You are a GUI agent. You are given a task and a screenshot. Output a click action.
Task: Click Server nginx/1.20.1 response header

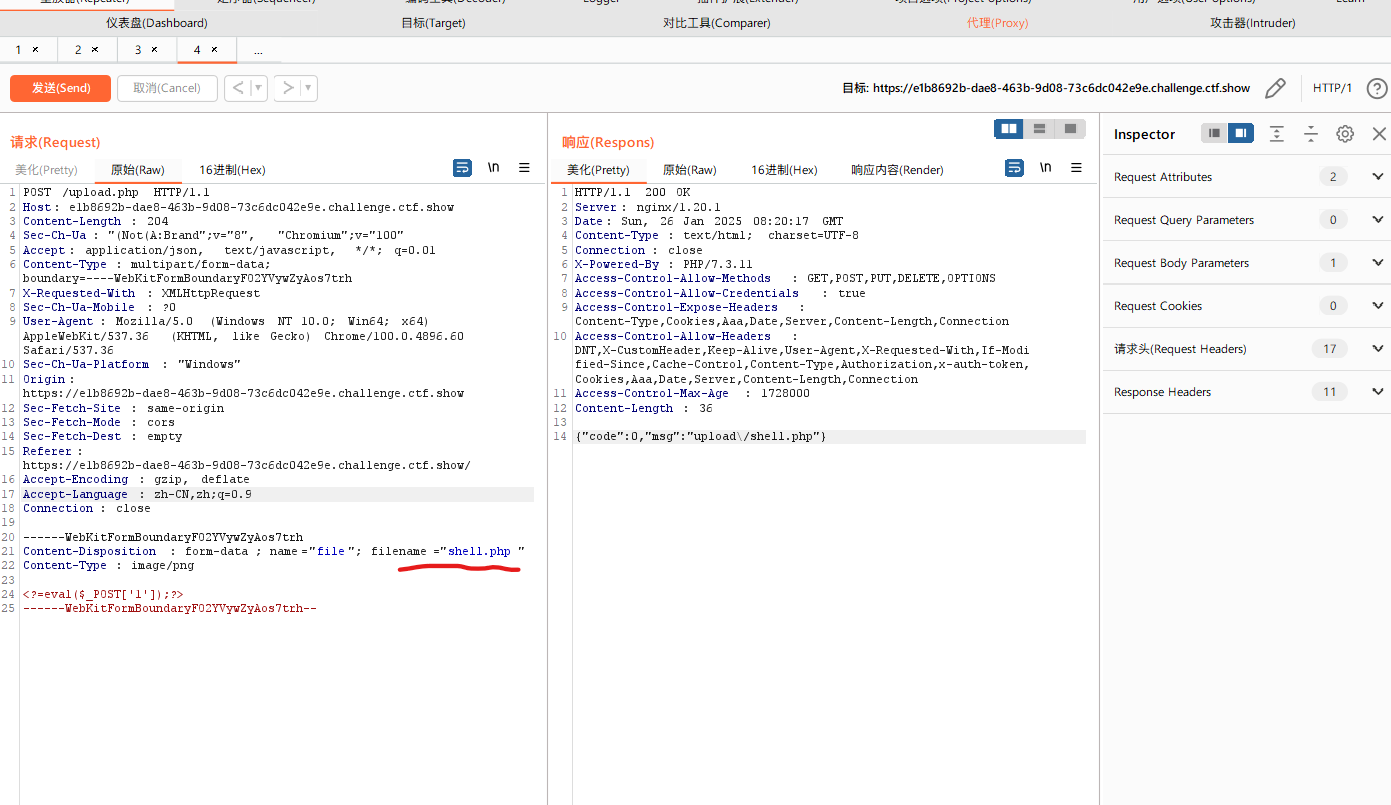[647, 207]
